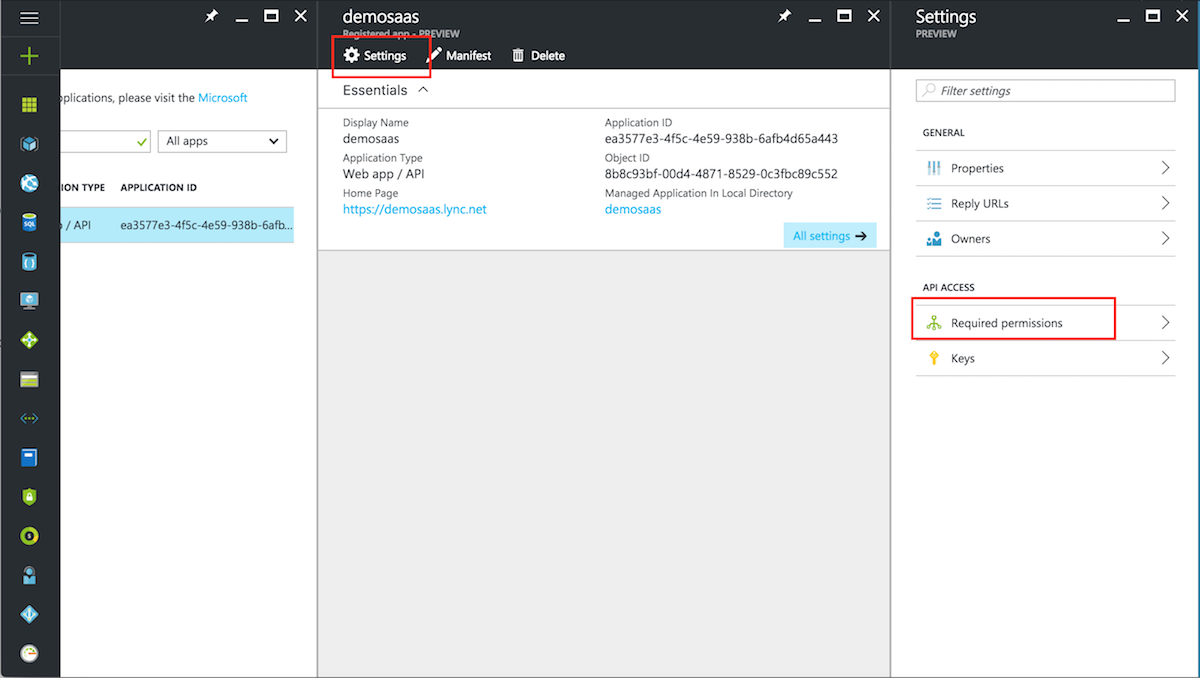This screenshot has height=678, width=1200.
Task: Maximize the demosaas blade
Action: point(844,16)
